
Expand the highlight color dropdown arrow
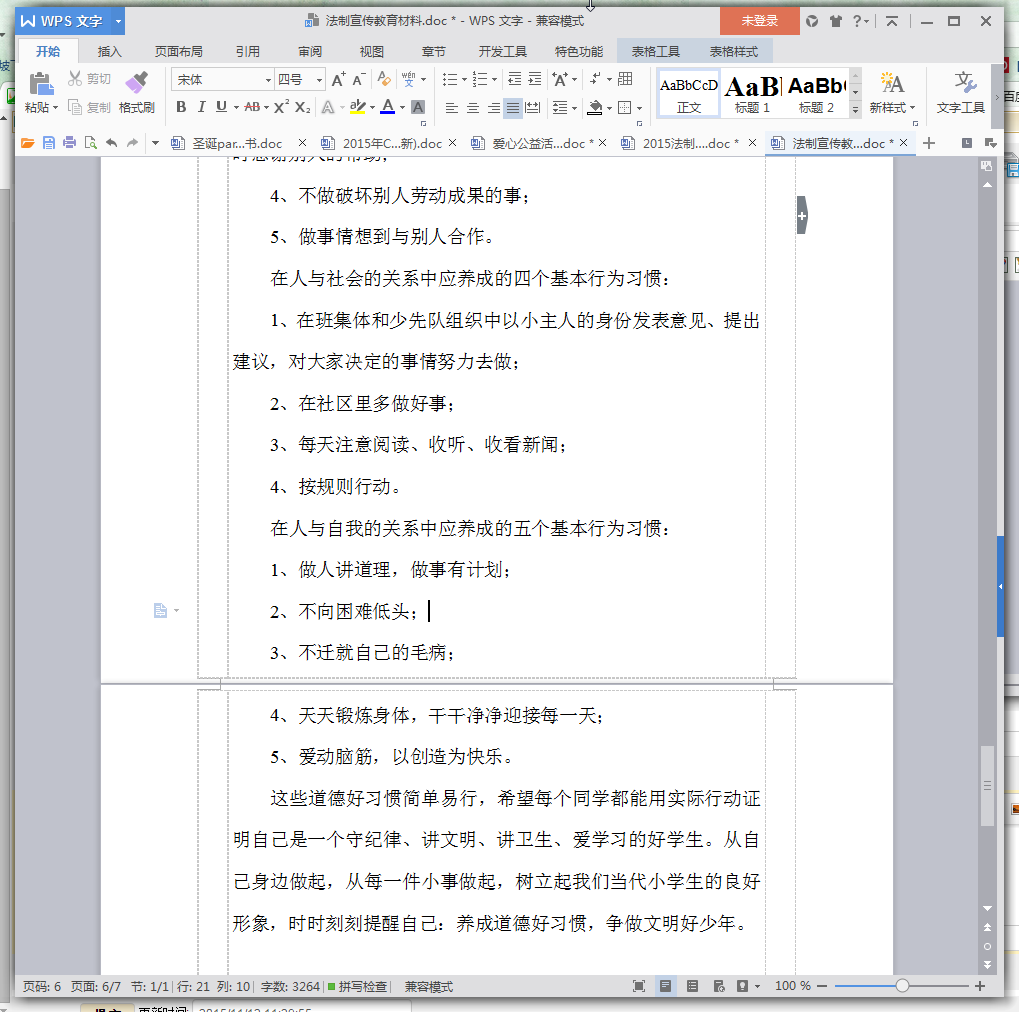click(x=372, y=107)
